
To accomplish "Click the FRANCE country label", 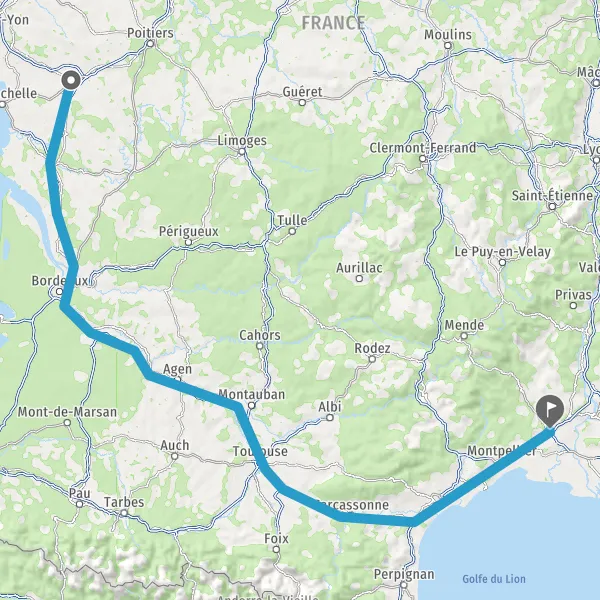I will point(333,23).
